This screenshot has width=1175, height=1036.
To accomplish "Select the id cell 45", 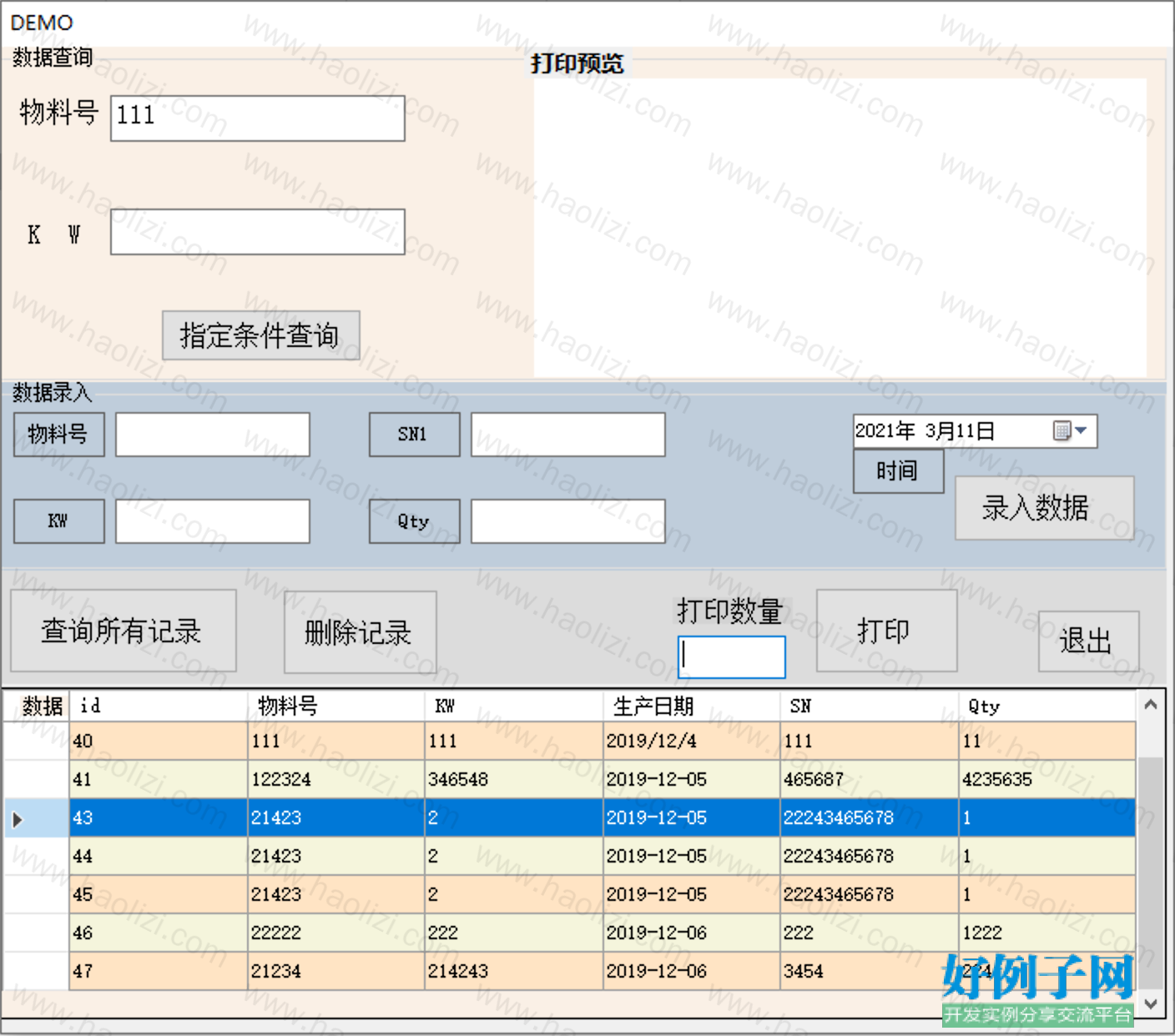I will (x=159, y=894).
